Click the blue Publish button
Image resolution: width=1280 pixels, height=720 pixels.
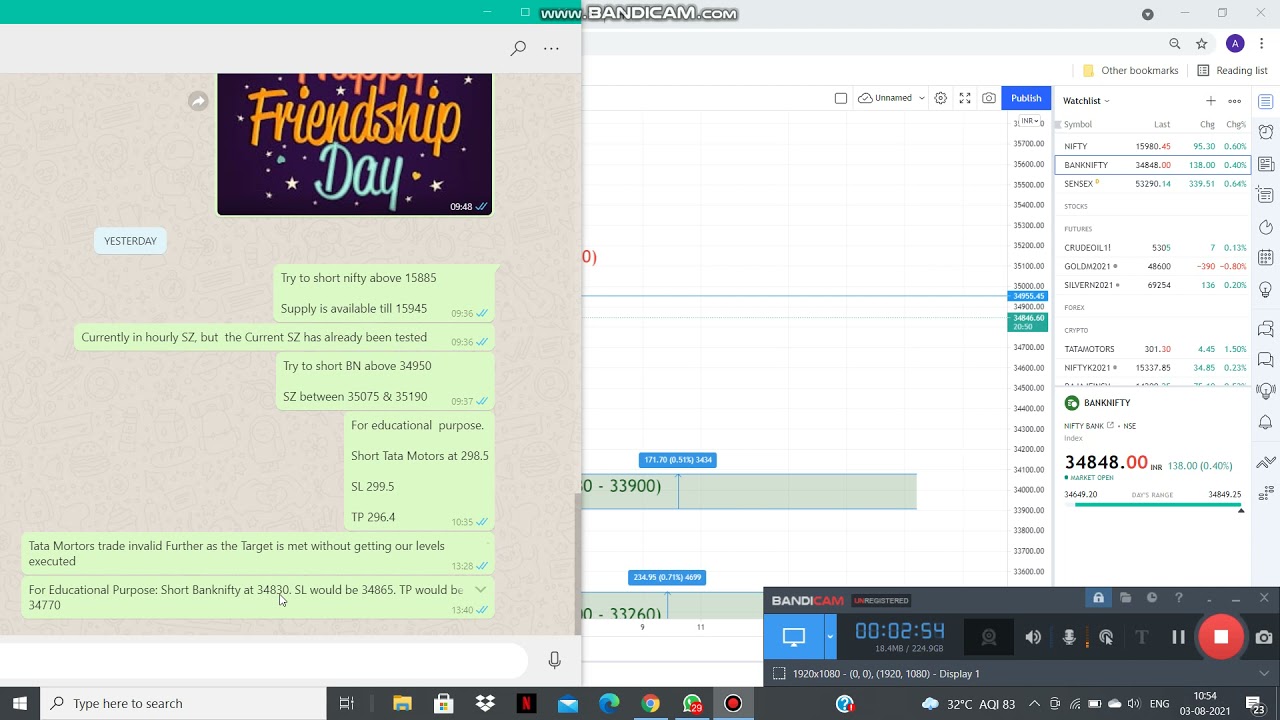[1026, 98]
